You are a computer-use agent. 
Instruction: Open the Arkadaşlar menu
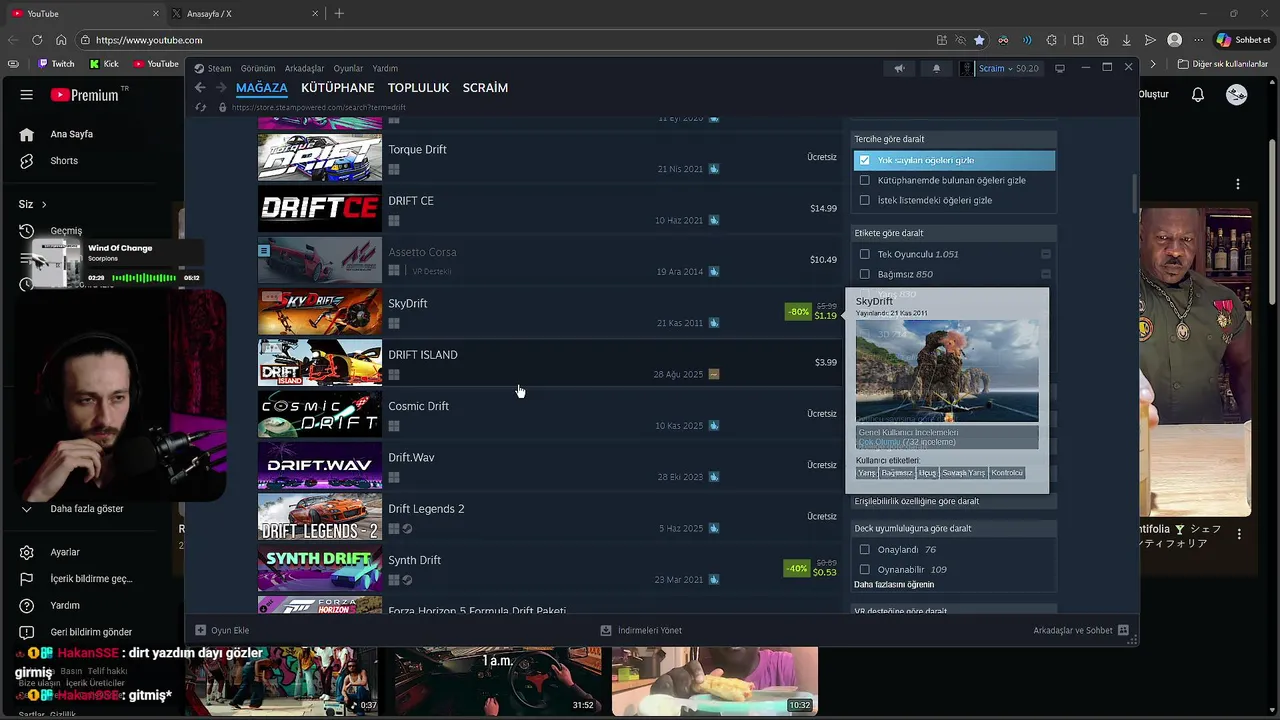point(304,68)
